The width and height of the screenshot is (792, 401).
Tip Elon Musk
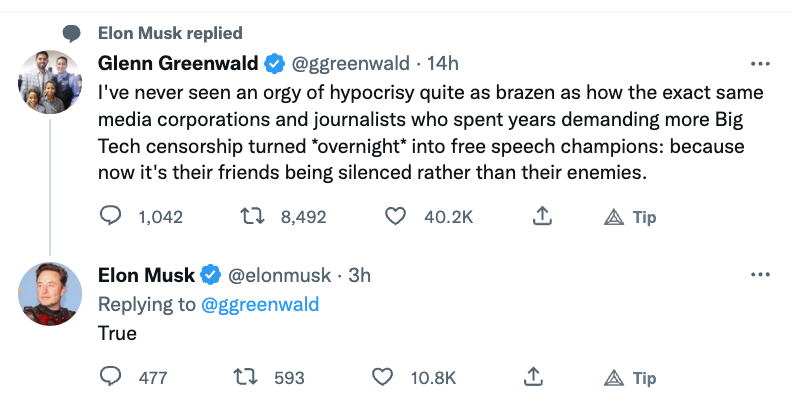[630, 378]
